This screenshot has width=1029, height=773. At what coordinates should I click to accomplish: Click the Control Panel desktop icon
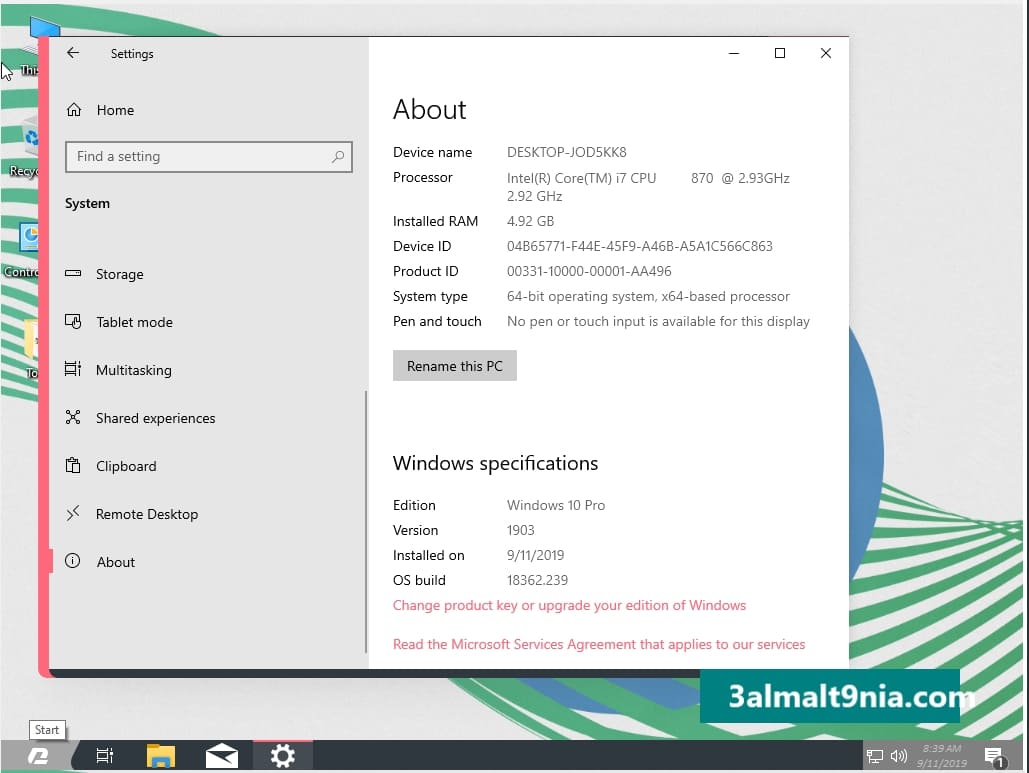pos(24,251)
